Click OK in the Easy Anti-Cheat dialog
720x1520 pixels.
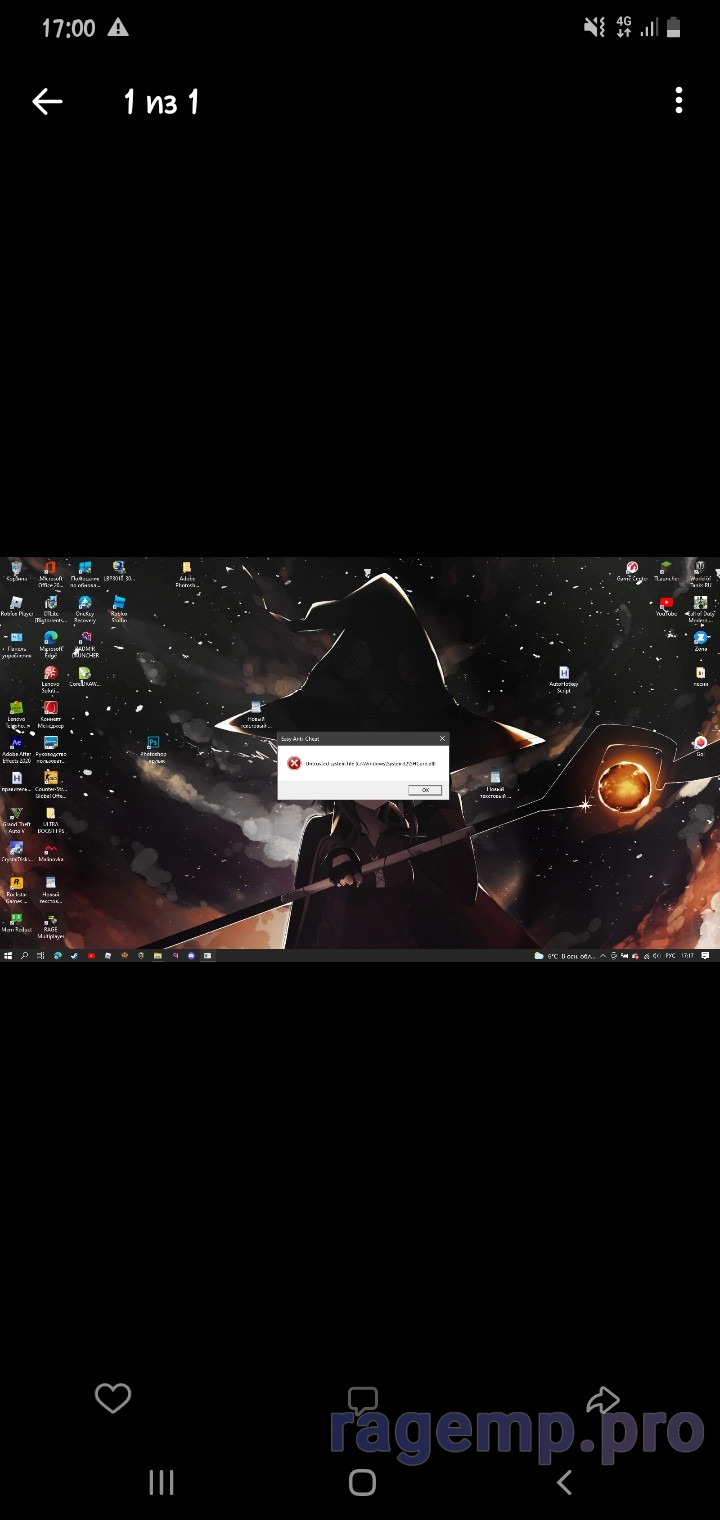[425, 790]
